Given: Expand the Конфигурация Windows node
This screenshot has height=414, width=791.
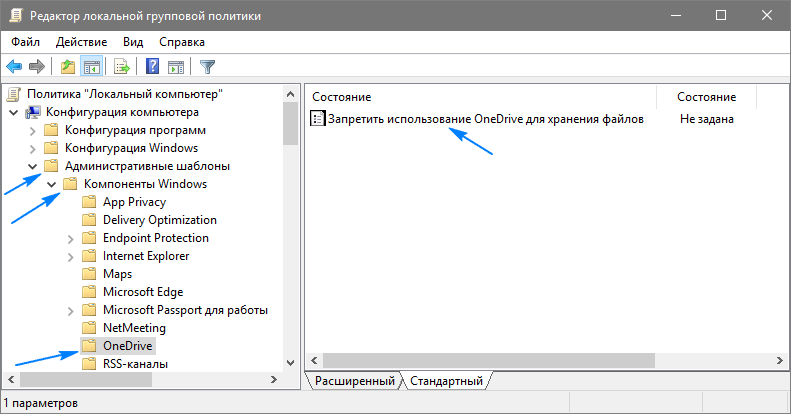Looking at the screenshot, I should pyautogui.click(x=33, y=149).
